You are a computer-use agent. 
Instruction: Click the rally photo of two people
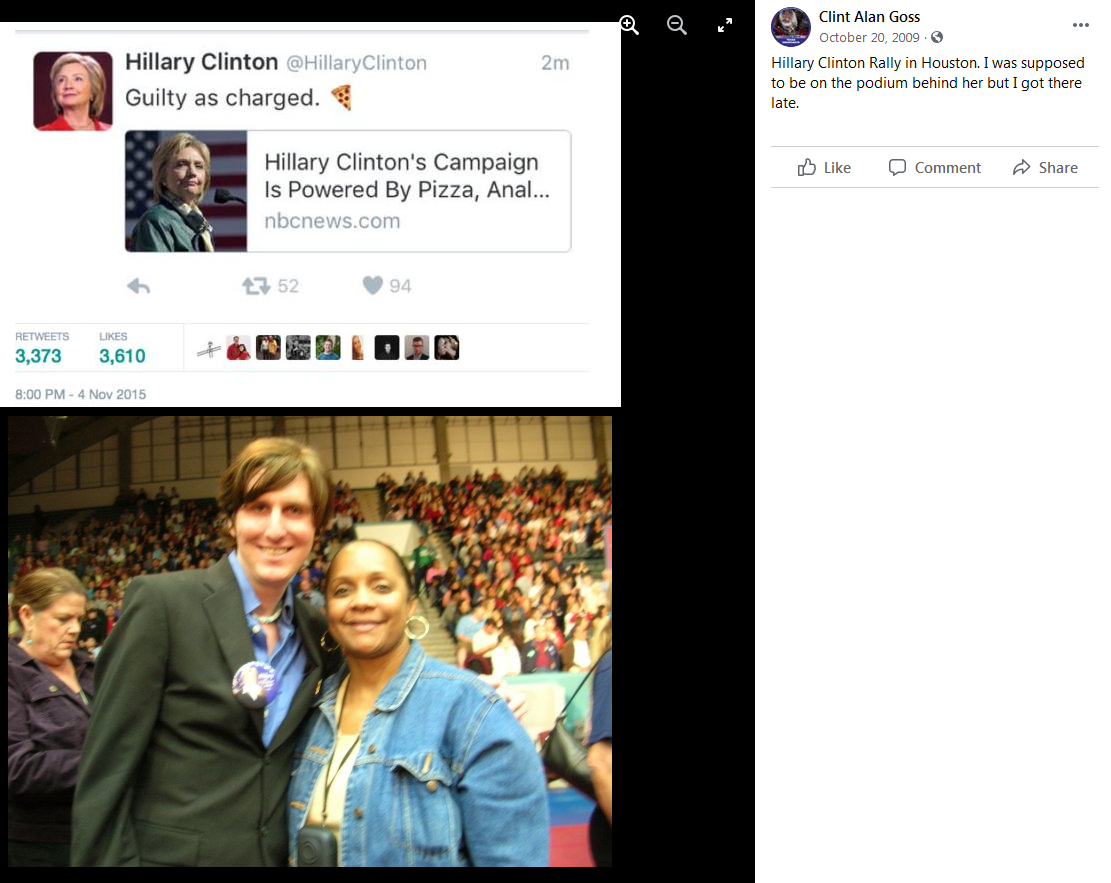pyautogui.click(x=310, y=641)
